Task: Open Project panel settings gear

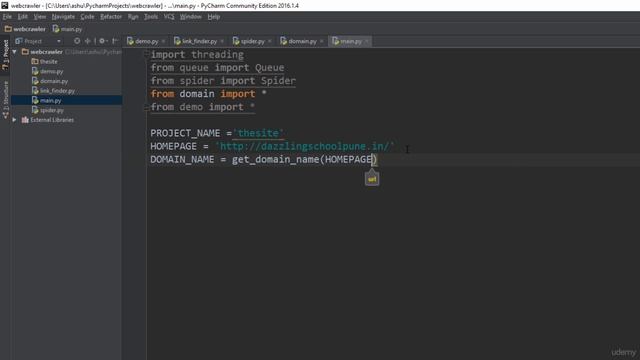Action: [102, 41]
